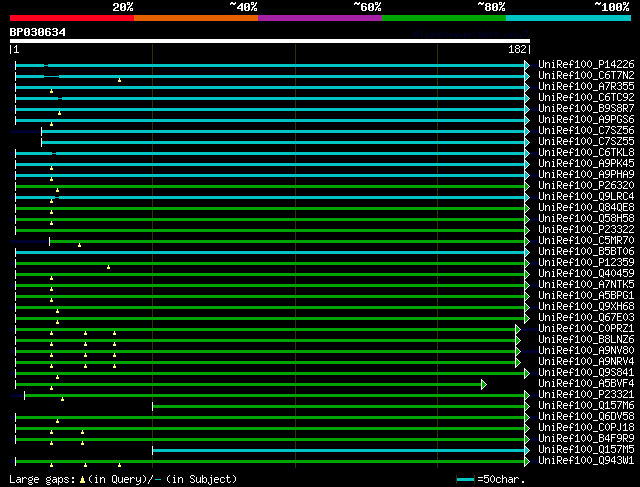Select UniRef100_Q67E03 label
This screenshot has width=640, height=487.
pyautogui.click(x=586, y=318)
